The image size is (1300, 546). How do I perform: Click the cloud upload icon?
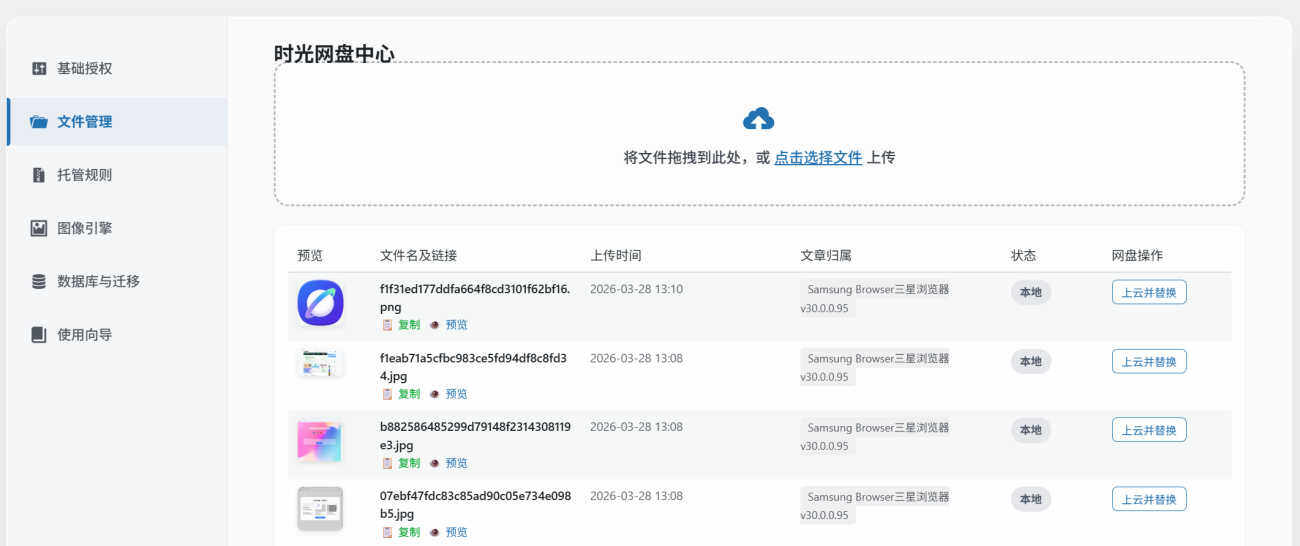pyautogui.click(x=759, y=119)
